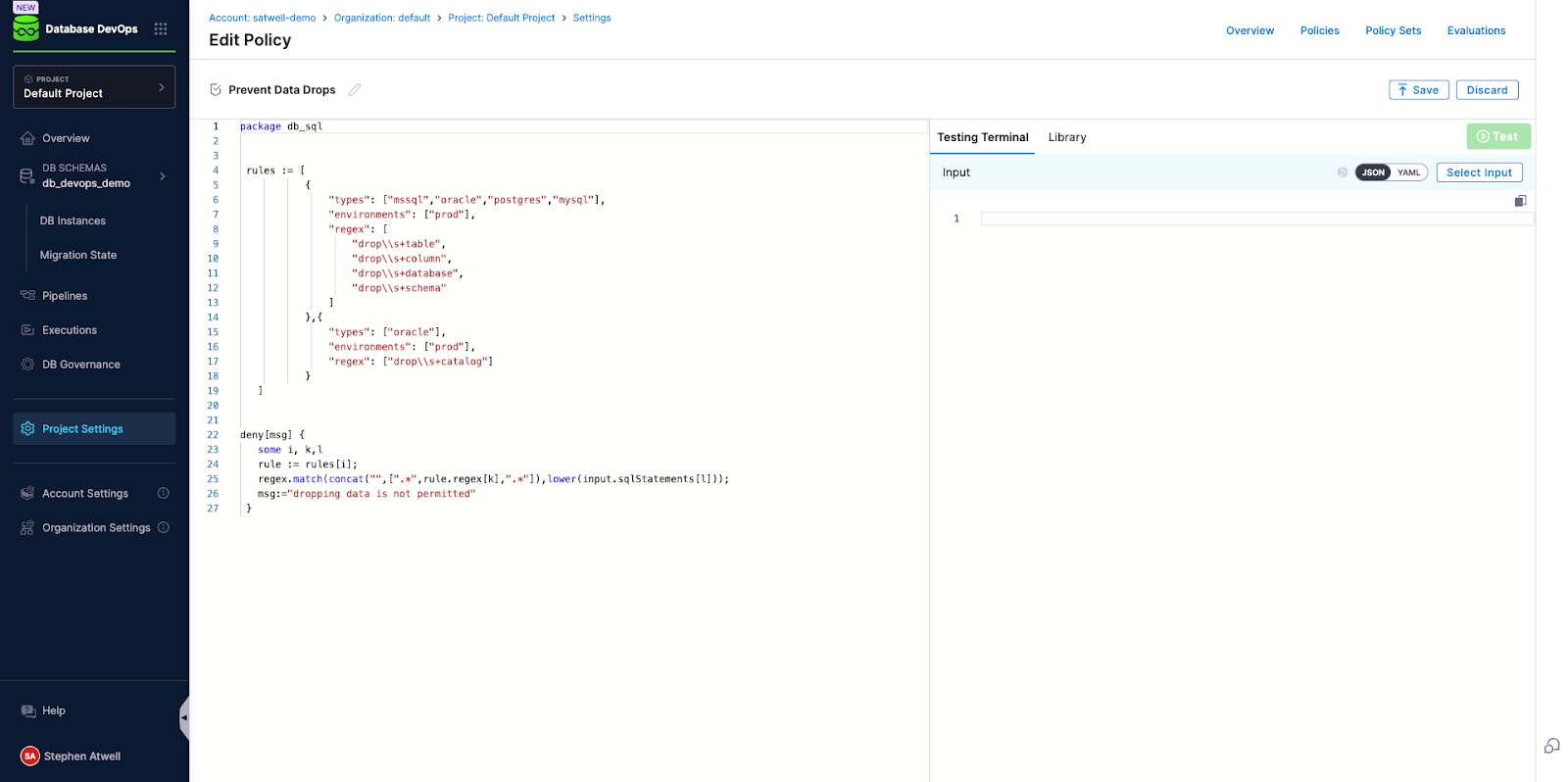This screenshot has width=1568, height=782.
Task: Open Organization Settings in the sidebar
Action: 96,527
